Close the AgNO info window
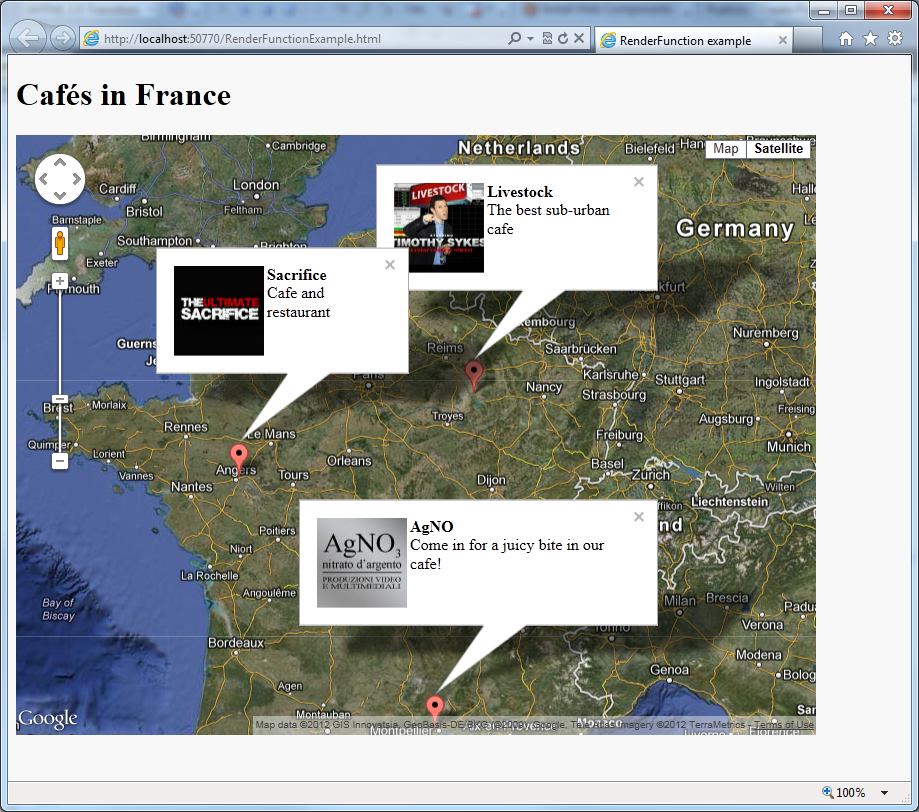The width and height of the screenshot is (919, 812). (639, 517)
